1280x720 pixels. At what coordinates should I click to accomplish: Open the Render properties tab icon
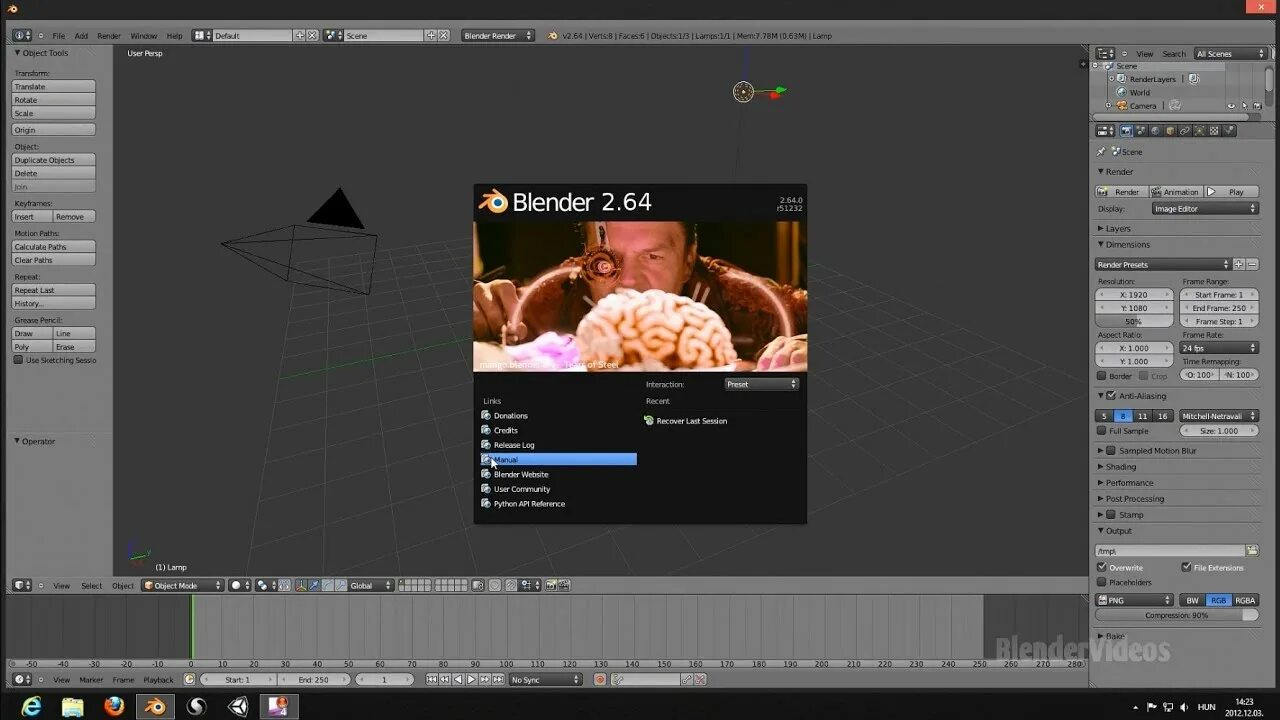pos(1126,130)
